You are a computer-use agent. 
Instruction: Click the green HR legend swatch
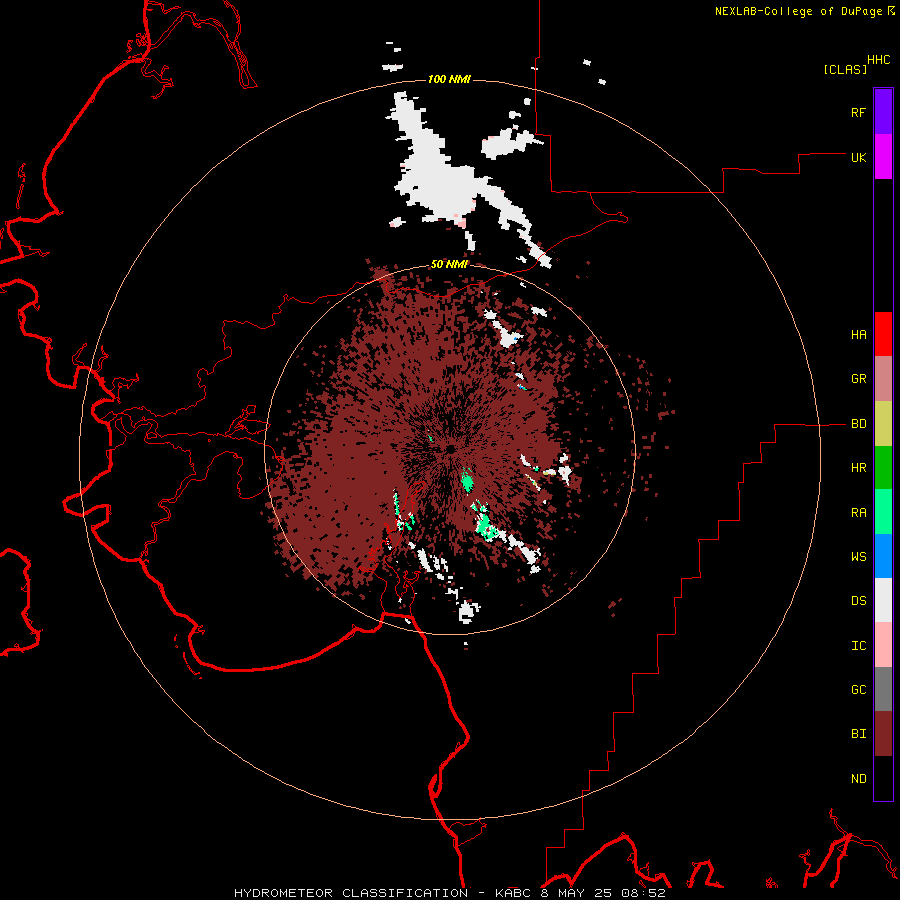click(883, 468)
